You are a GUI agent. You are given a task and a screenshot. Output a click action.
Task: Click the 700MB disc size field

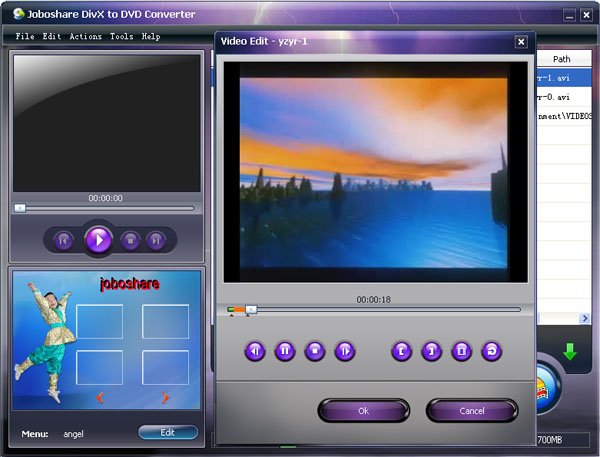click(563, 440)
